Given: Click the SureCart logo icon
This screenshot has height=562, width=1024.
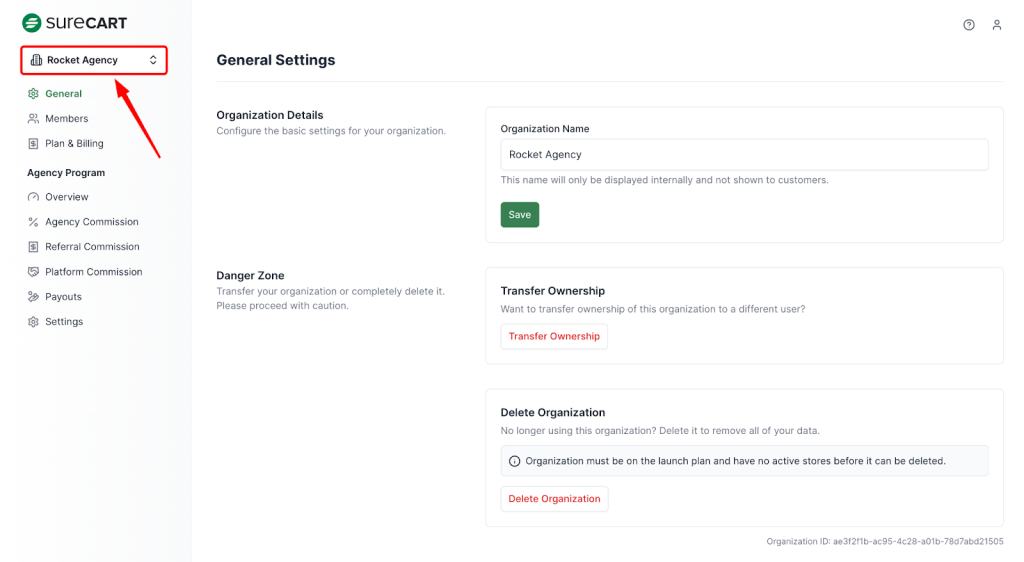Looking at the screenshot, I should coord(32,22).
